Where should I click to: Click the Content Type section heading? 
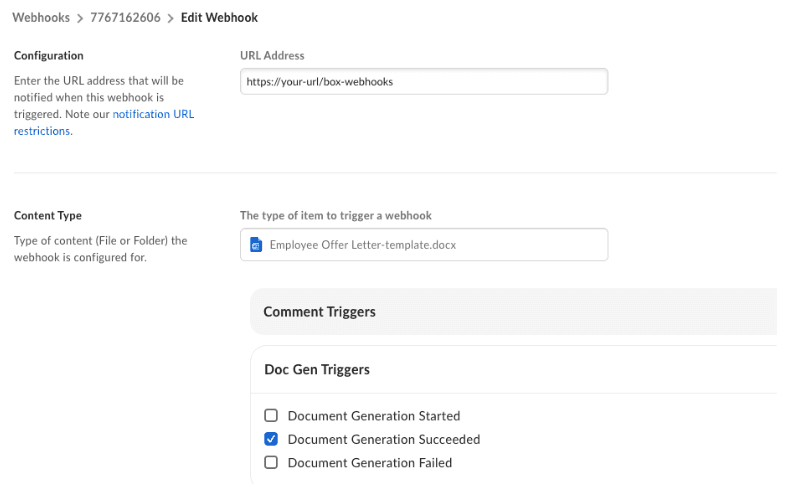click(48, 215)
